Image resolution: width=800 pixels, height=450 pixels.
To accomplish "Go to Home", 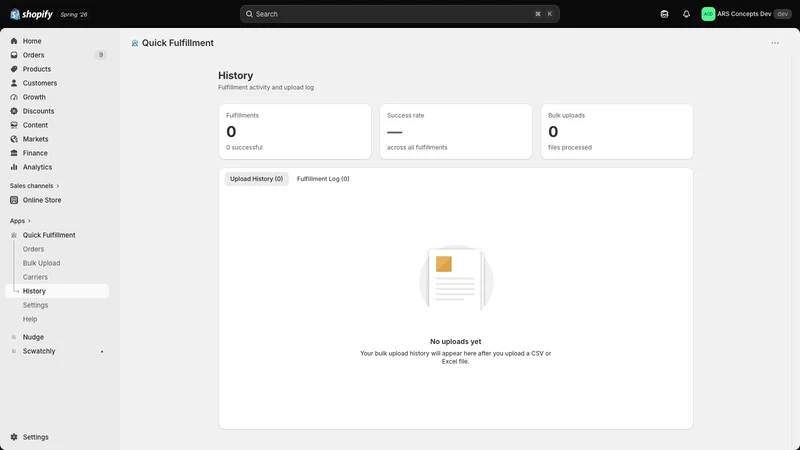I will coord(32,41).
